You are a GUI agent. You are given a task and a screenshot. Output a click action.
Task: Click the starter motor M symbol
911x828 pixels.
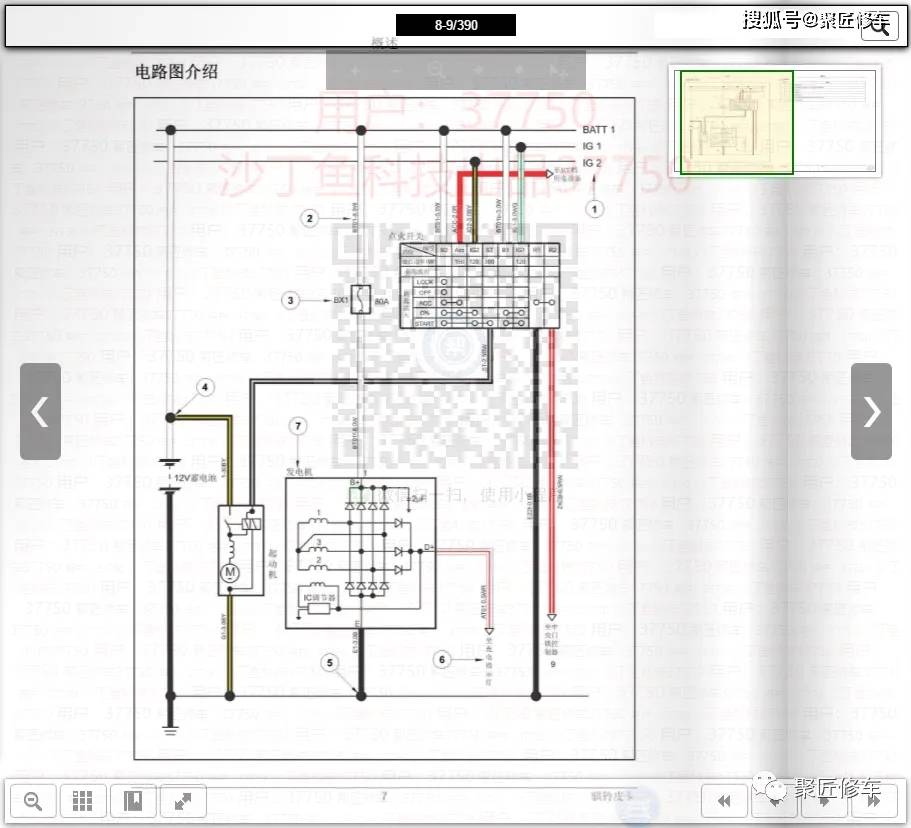pyautogui.click(x=230, y=571)
